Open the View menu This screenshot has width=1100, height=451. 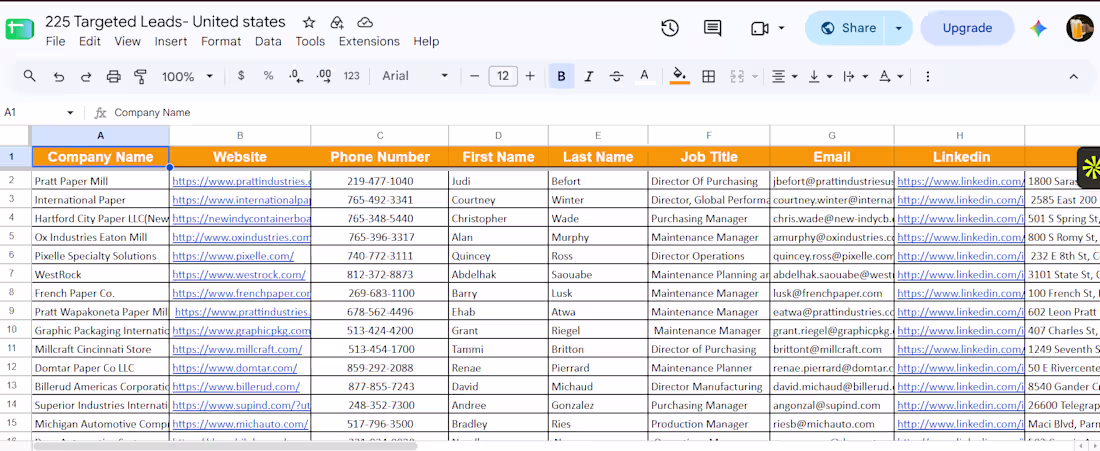128,41
